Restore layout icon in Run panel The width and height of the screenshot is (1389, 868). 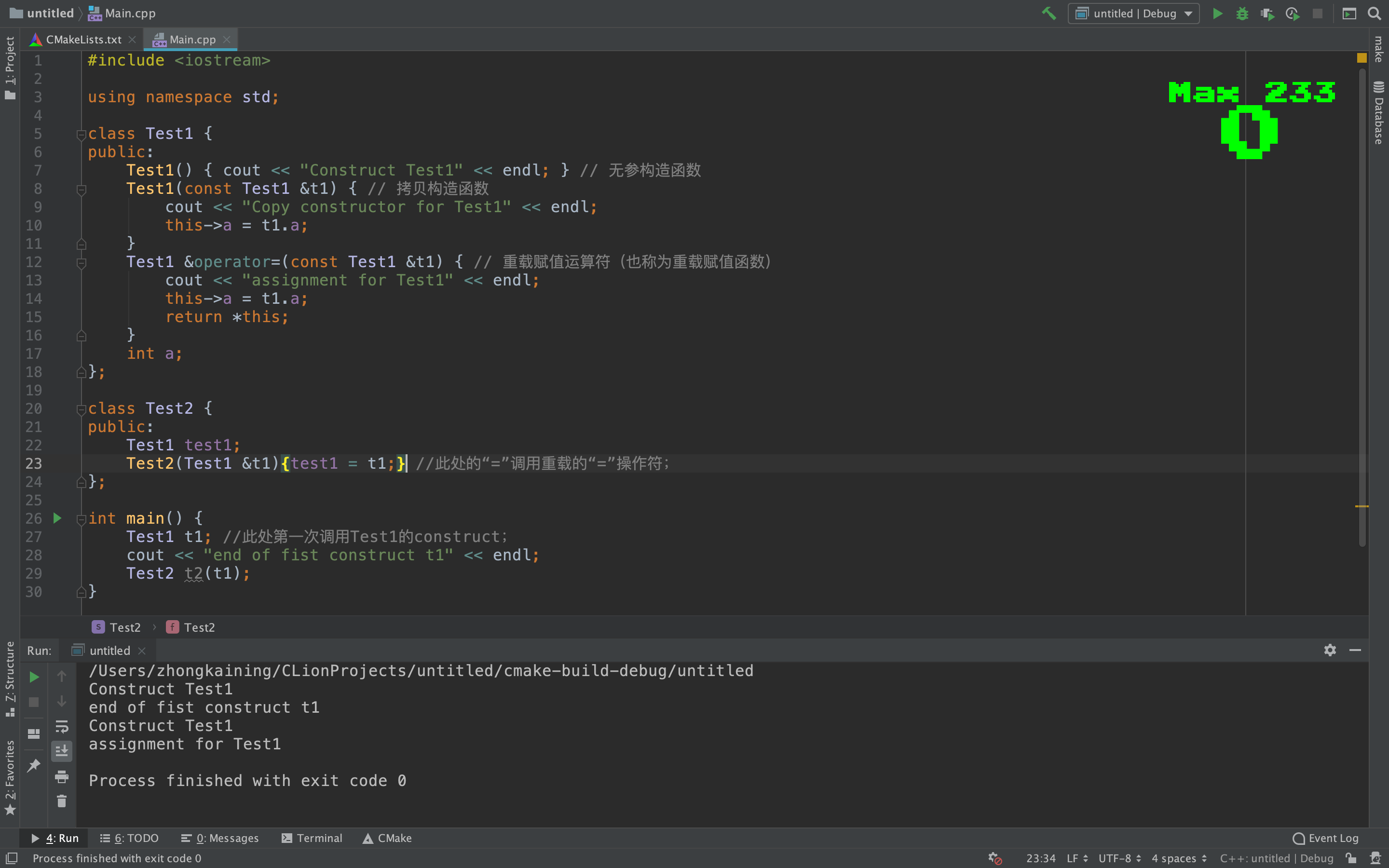tap(34, 734)
